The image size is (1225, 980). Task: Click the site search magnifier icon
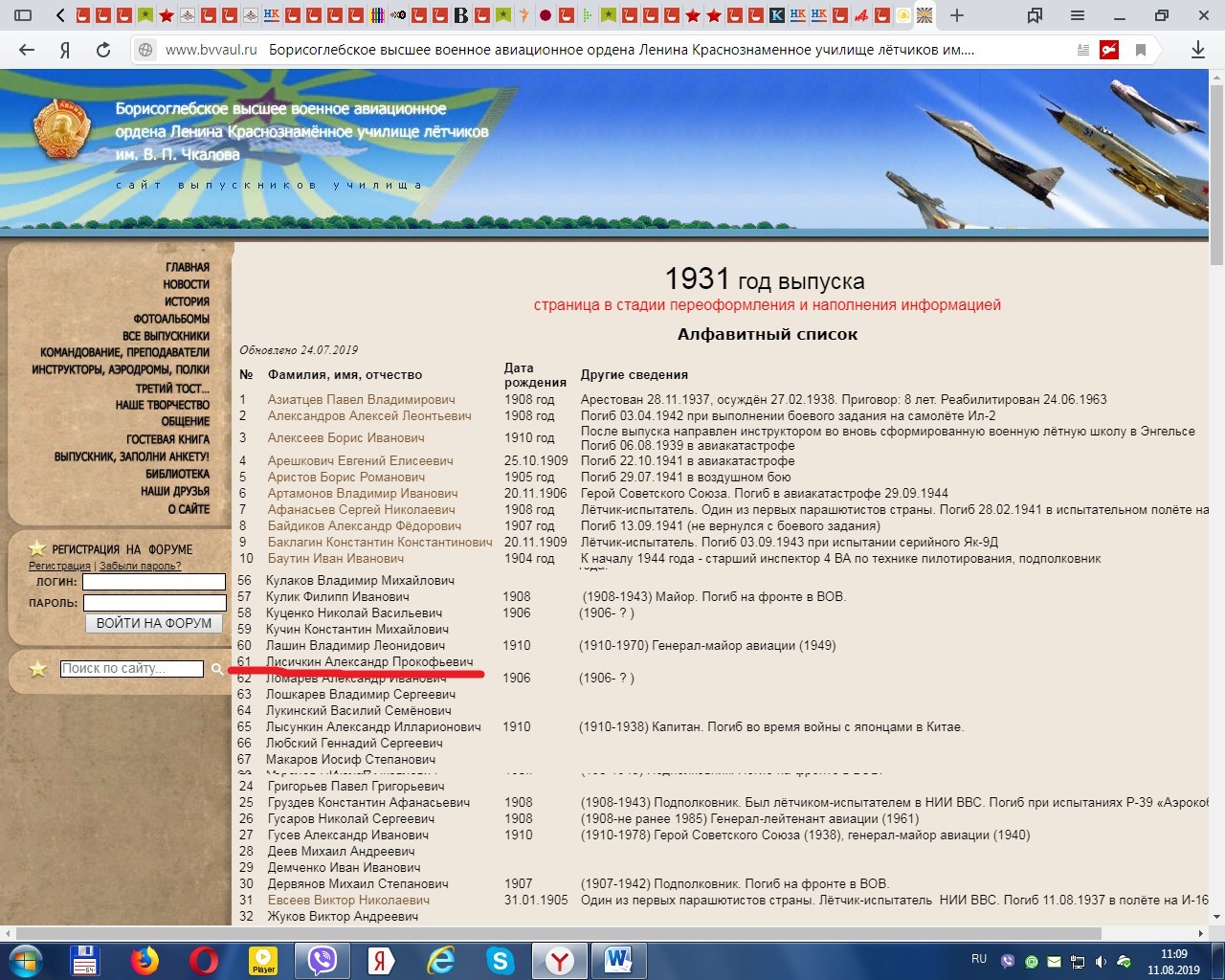pos(217,669)
